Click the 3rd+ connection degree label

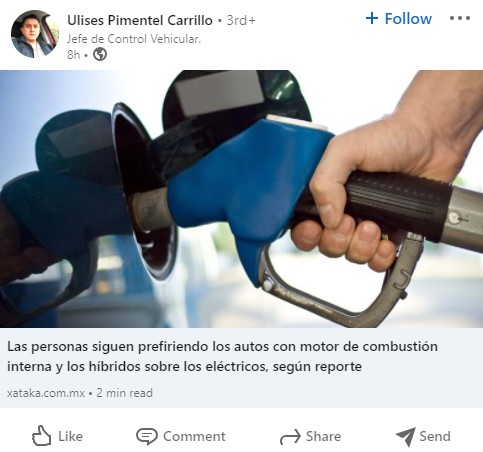241,20
